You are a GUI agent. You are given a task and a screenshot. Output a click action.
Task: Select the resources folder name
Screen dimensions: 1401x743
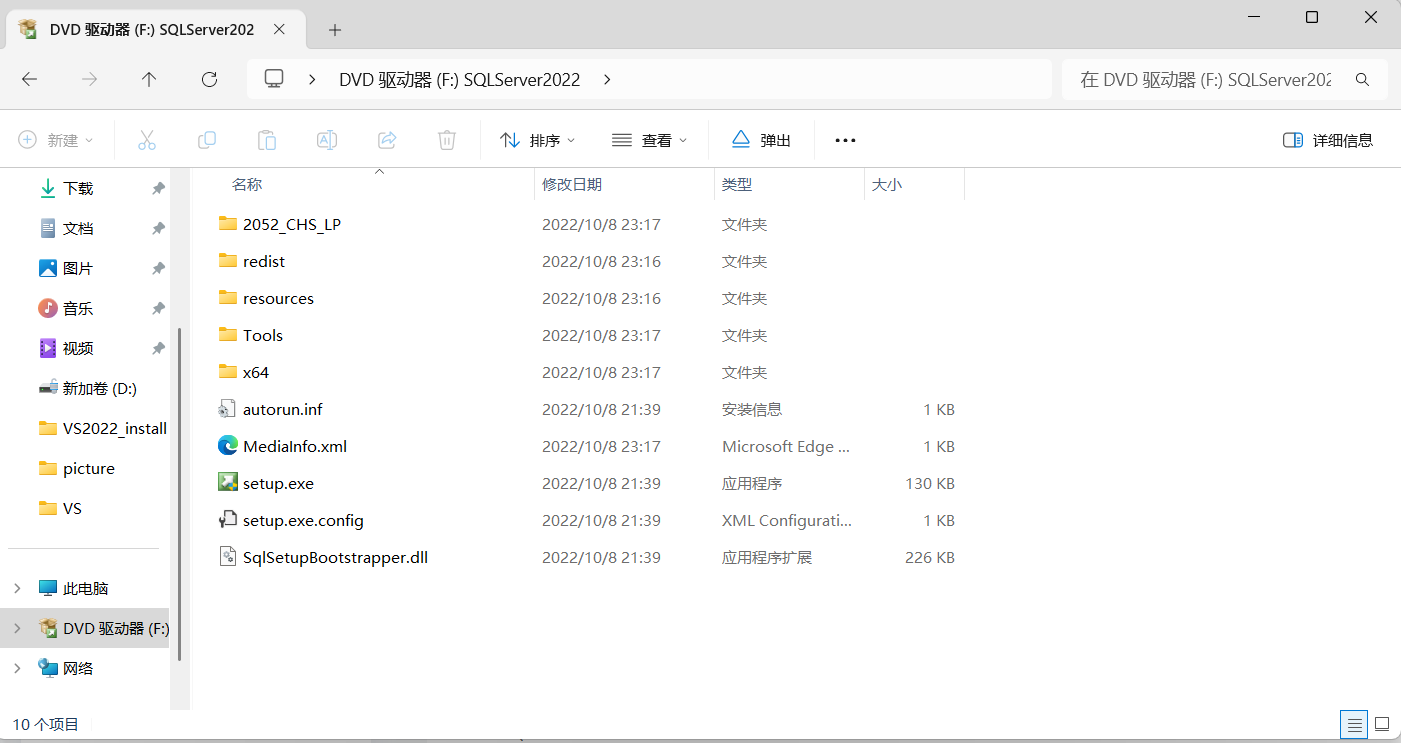coord(278,298)
